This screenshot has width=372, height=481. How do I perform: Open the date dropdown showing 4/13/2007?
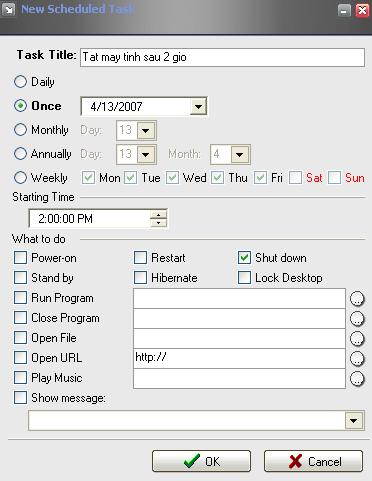pyautogui.click(x=198, y=107)
